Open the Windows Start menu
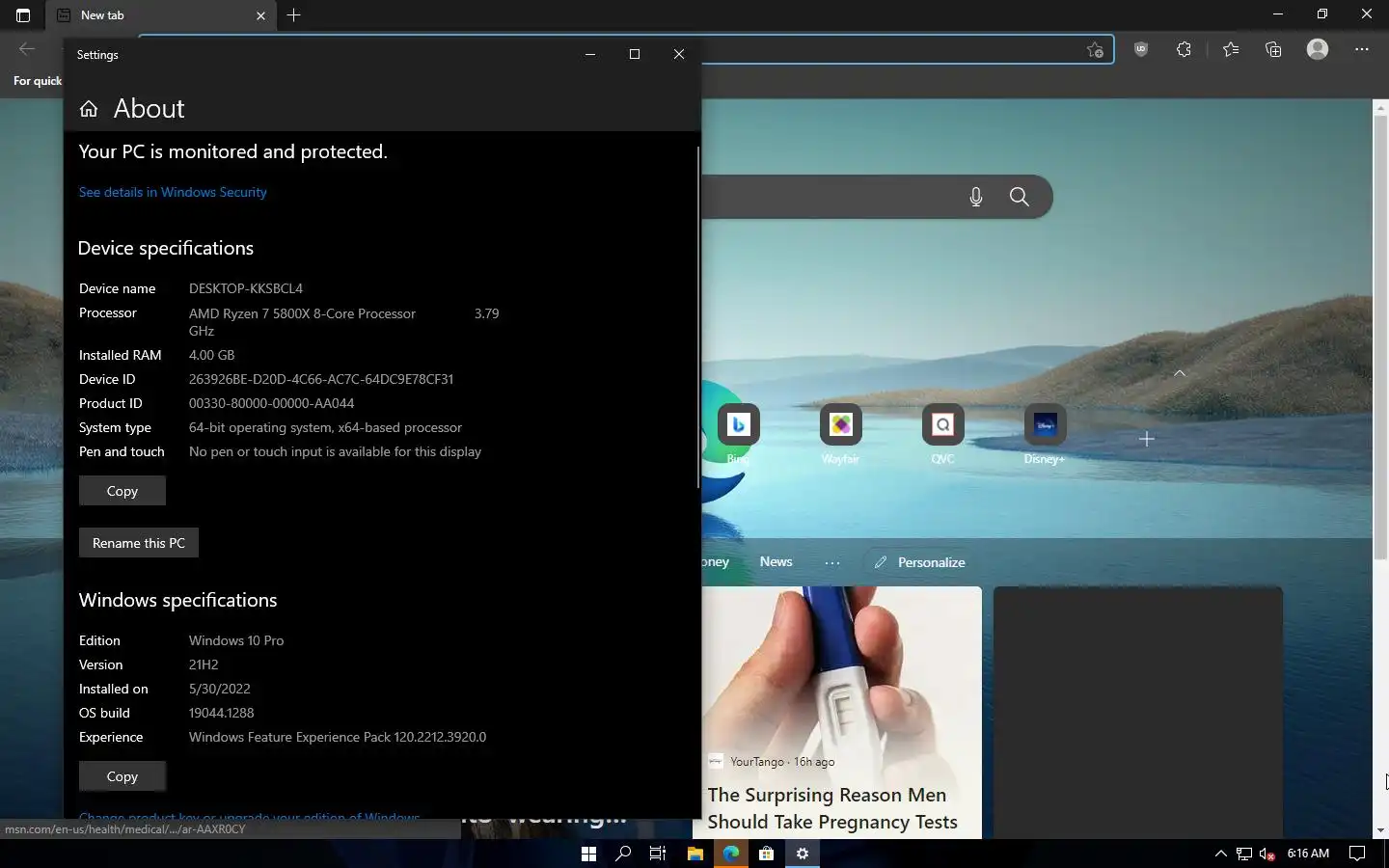The width and height of the screenshot is (1389, 868). coord(588,854)
